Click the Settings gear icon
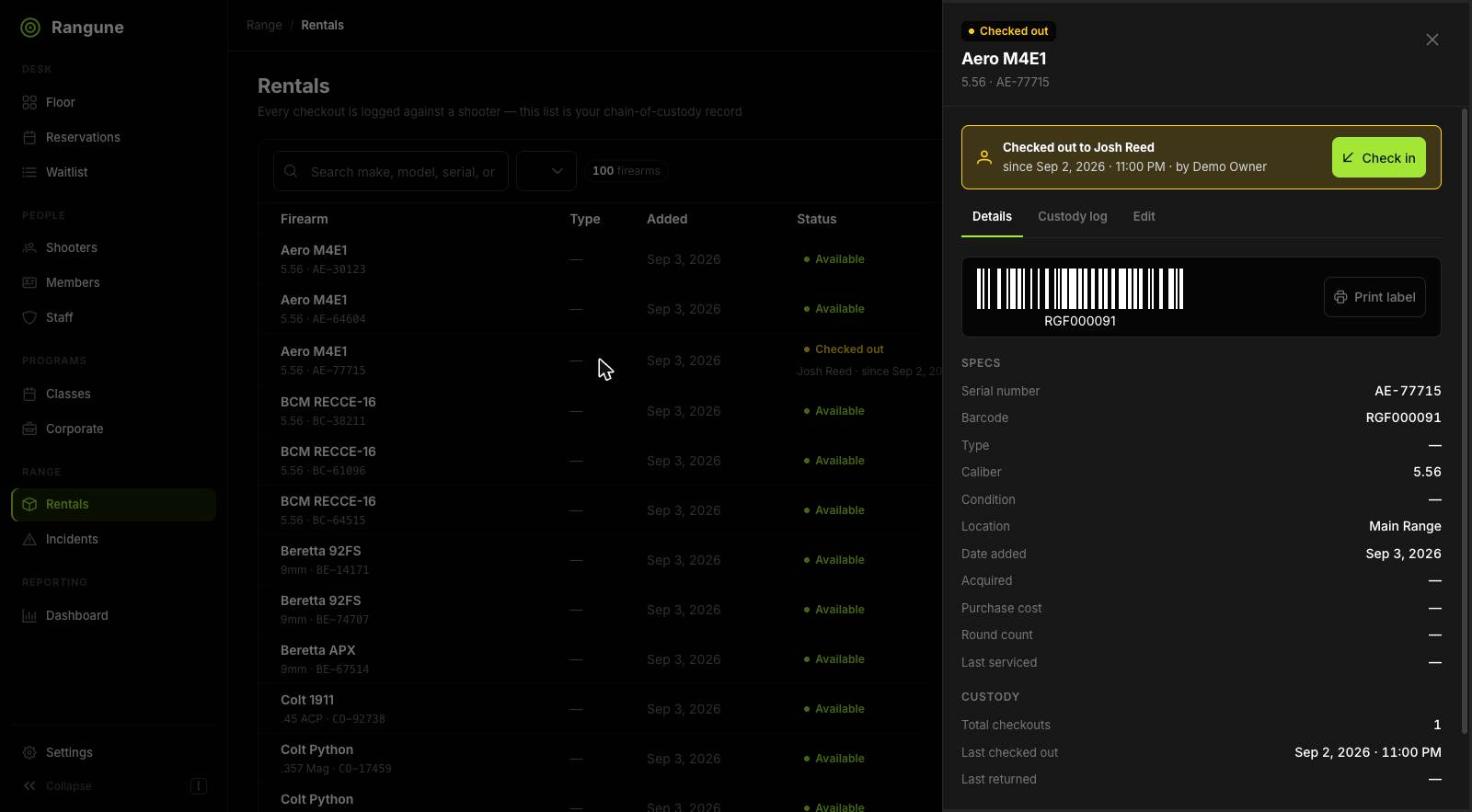The height and width of the screenshot is (812, 1472). 30,752
